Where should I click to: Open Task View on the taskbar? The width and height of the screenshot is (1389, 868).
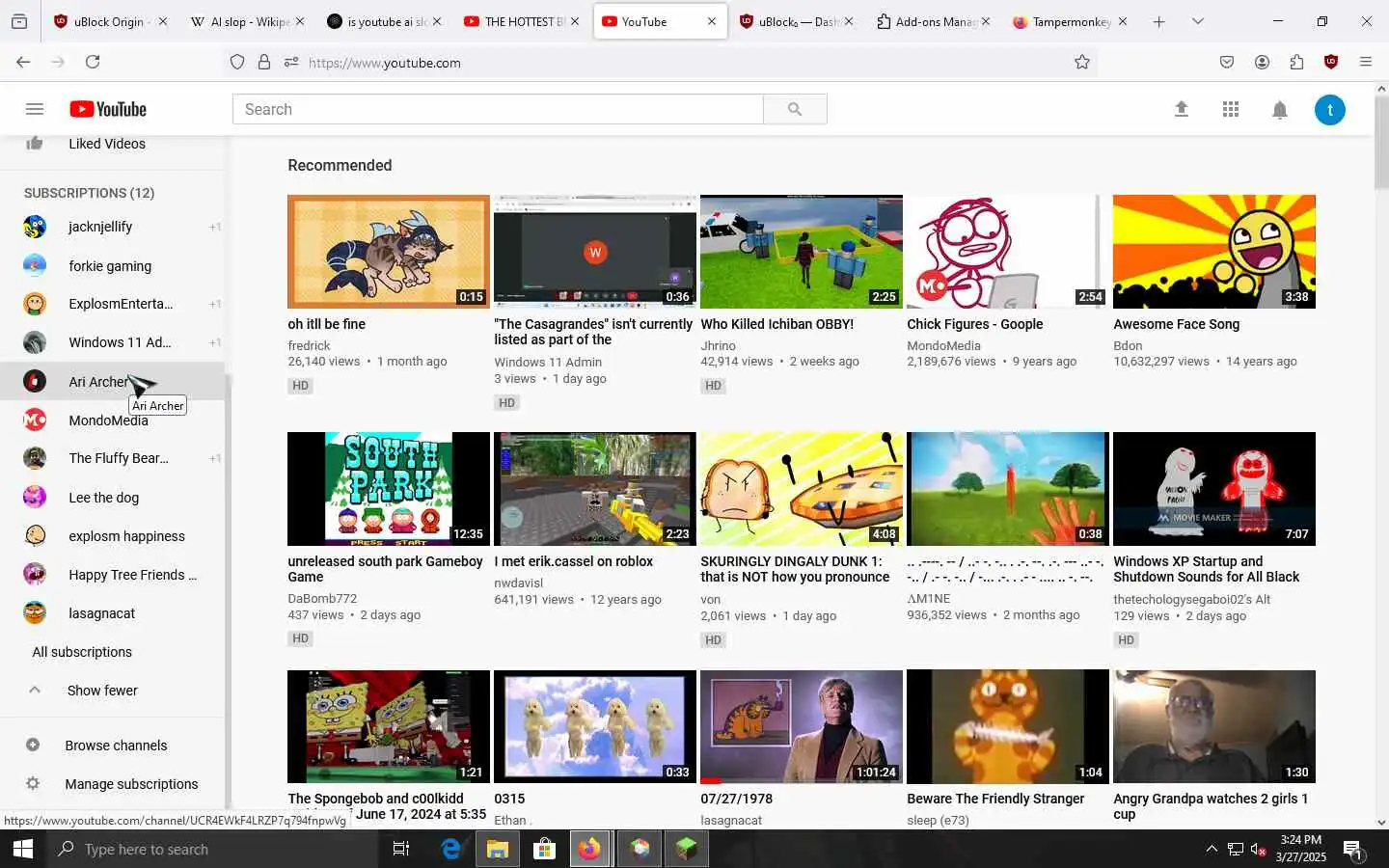(401, 849)
